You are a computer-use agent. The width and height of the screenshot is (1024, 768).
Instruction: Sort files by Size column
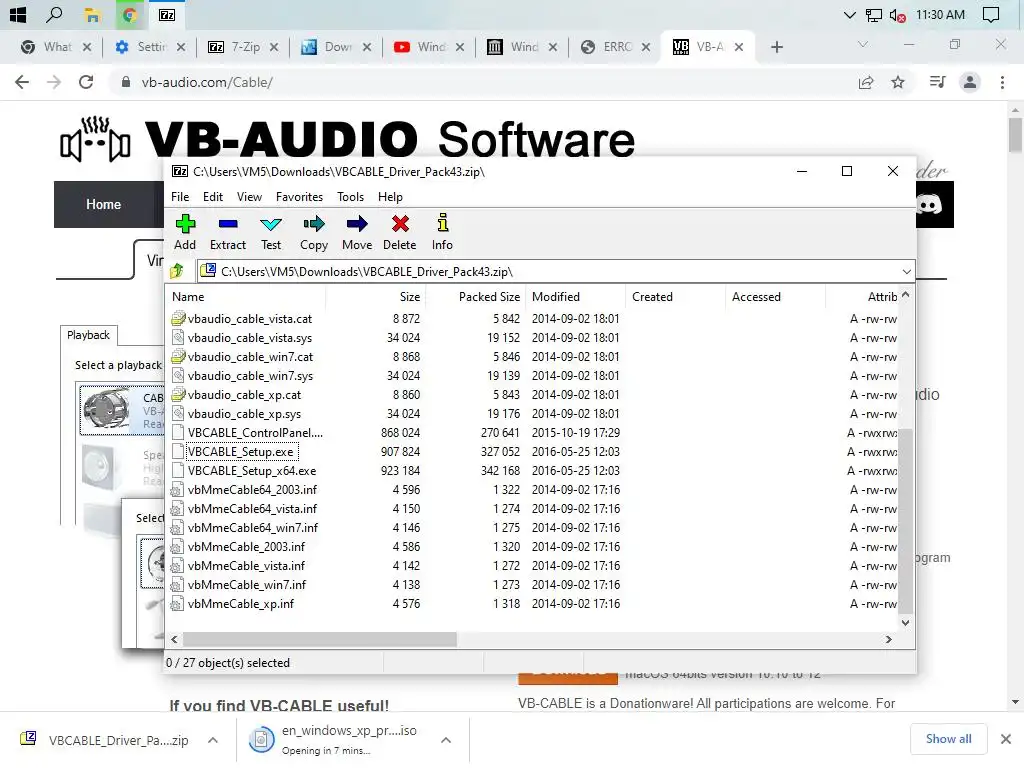(376, 296)
